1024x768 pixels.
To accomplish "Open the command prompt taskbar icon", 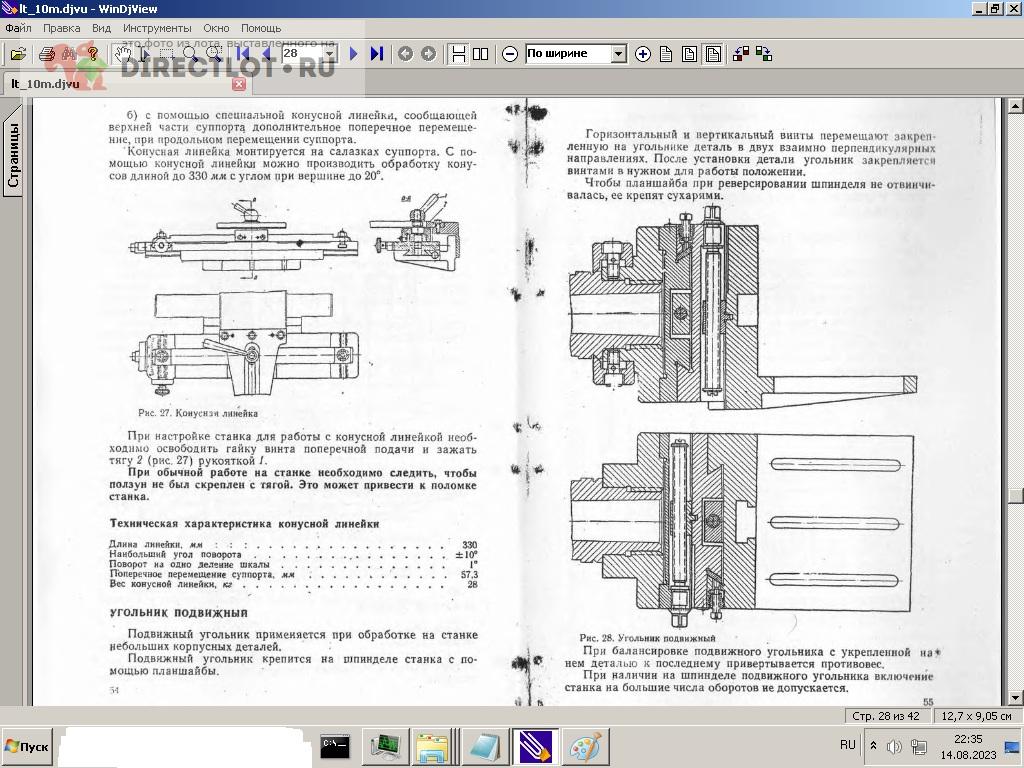I will pos(335,747).
